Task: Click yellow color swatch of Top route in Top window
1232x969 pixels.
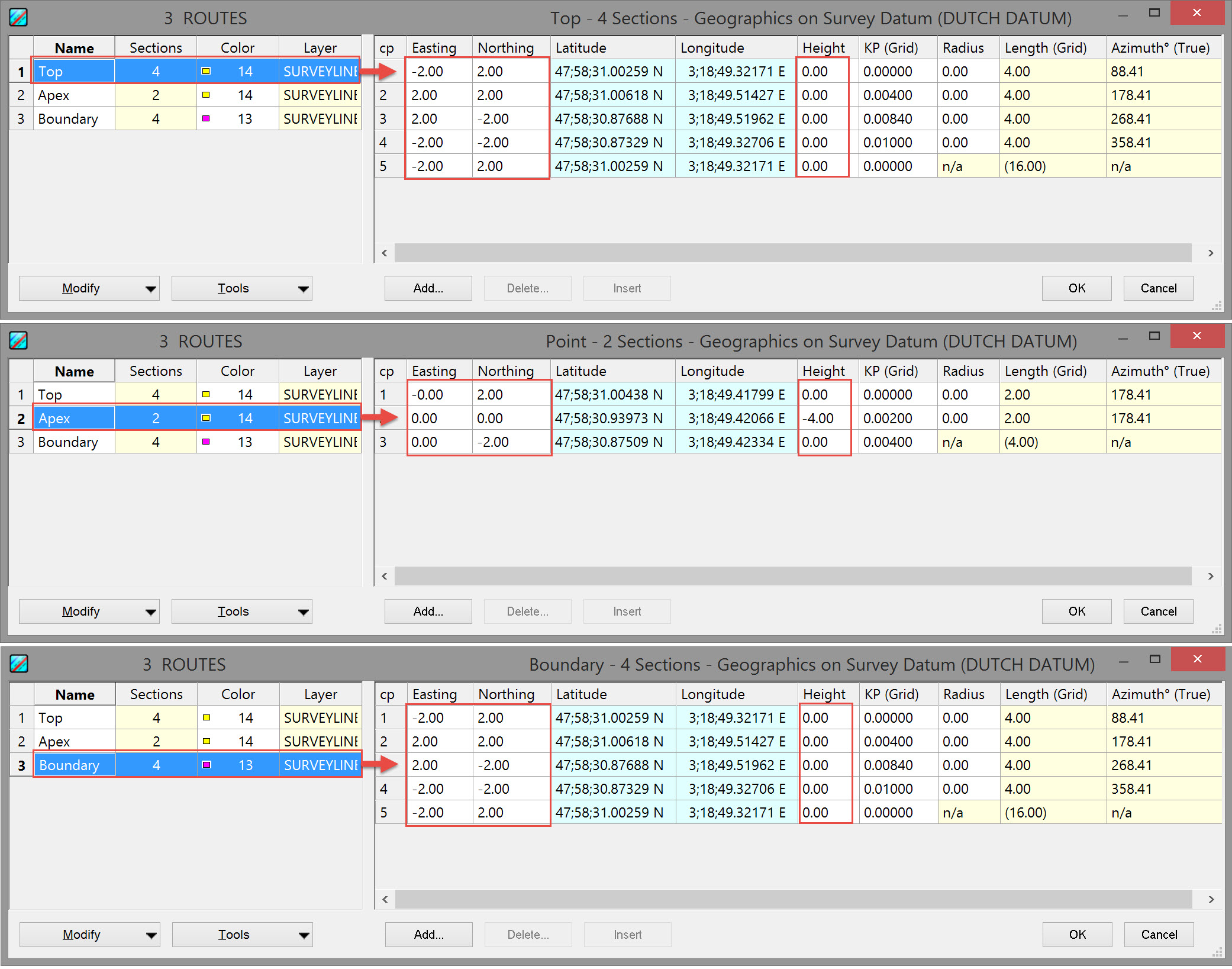Action: 206,71
